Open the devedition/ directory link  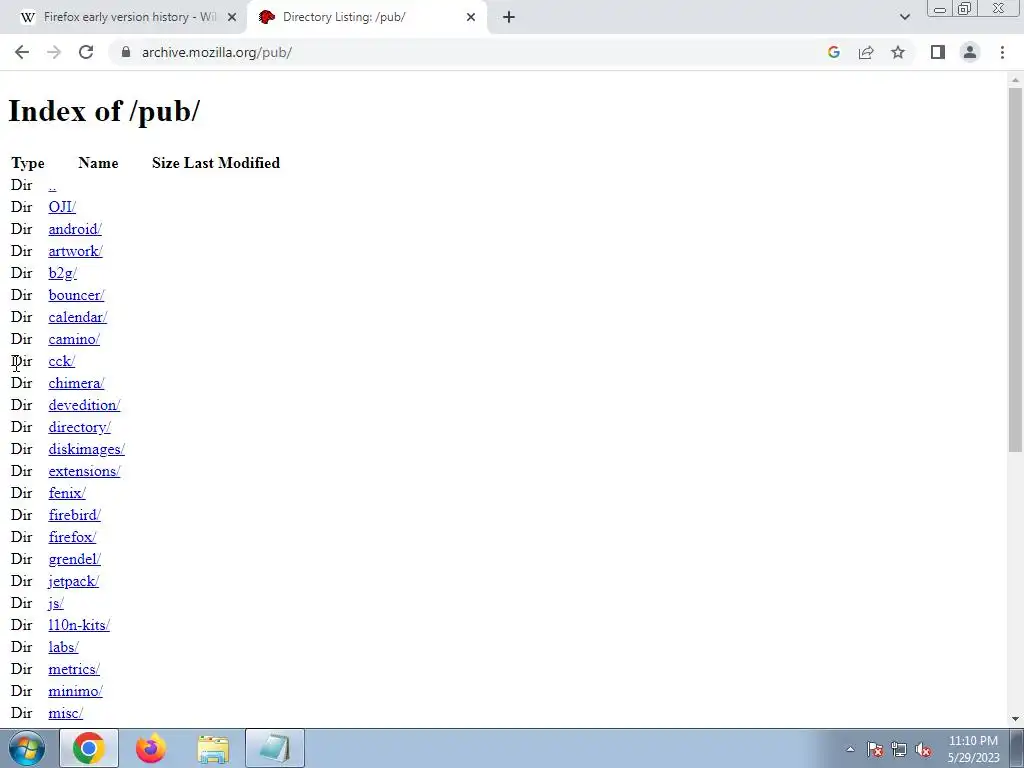[84, 405]
